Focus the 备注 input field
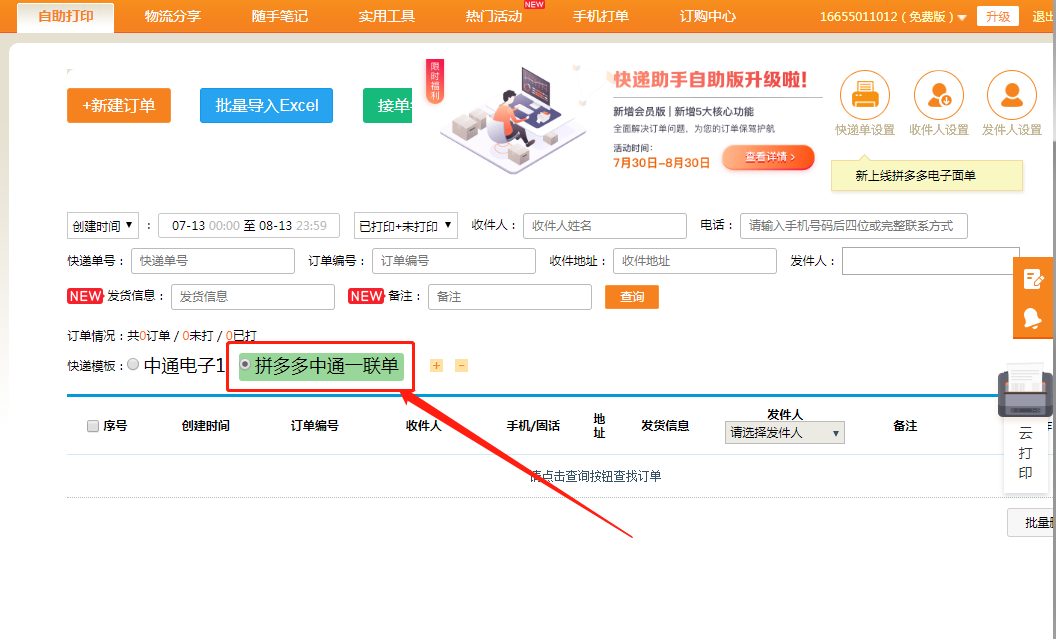Viewport: 1056px width, 639px height. click(x=510, y=297)
